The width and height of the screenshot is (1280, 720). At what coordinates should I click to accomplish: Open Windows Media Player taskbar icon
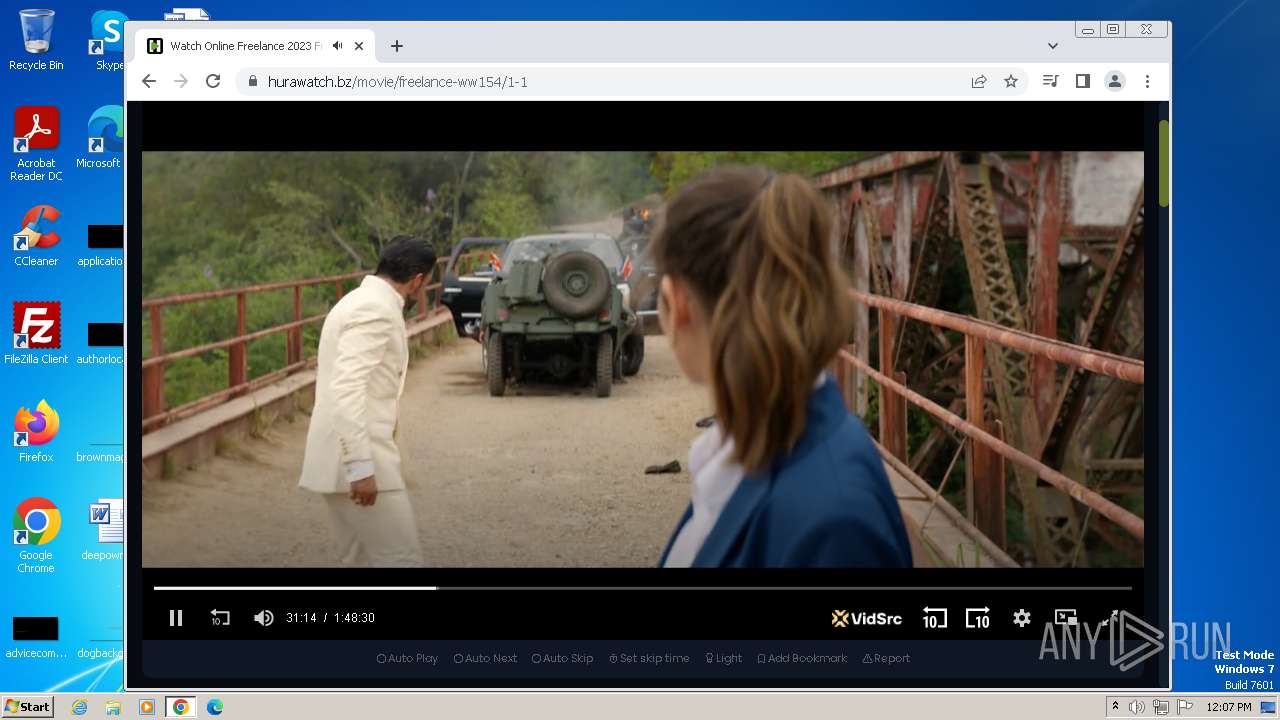(x=147, y=707)
